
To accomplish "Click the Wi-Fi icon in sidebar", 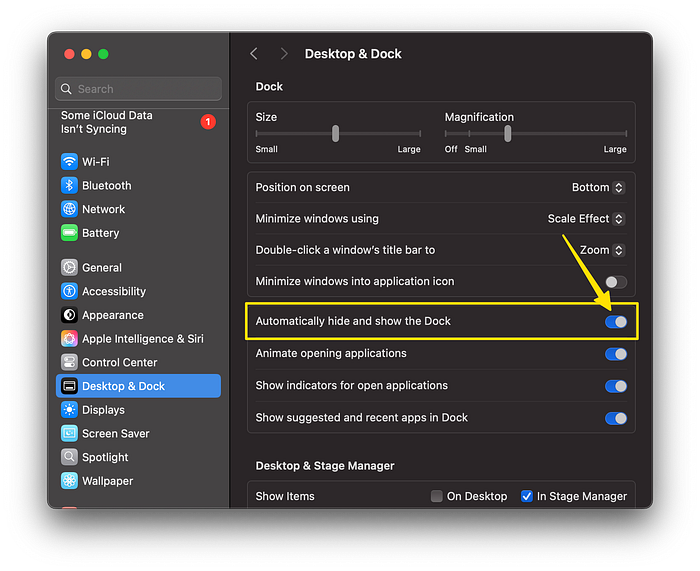I will click(x=69, y=162).
